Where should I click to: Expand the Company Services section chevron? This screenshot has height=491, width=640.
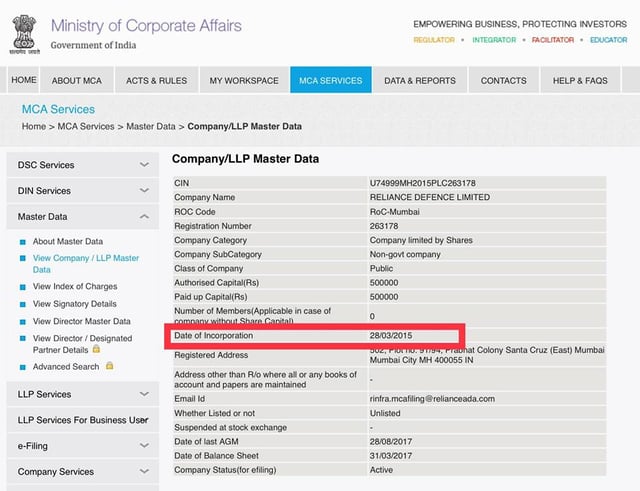pos(144,472)
